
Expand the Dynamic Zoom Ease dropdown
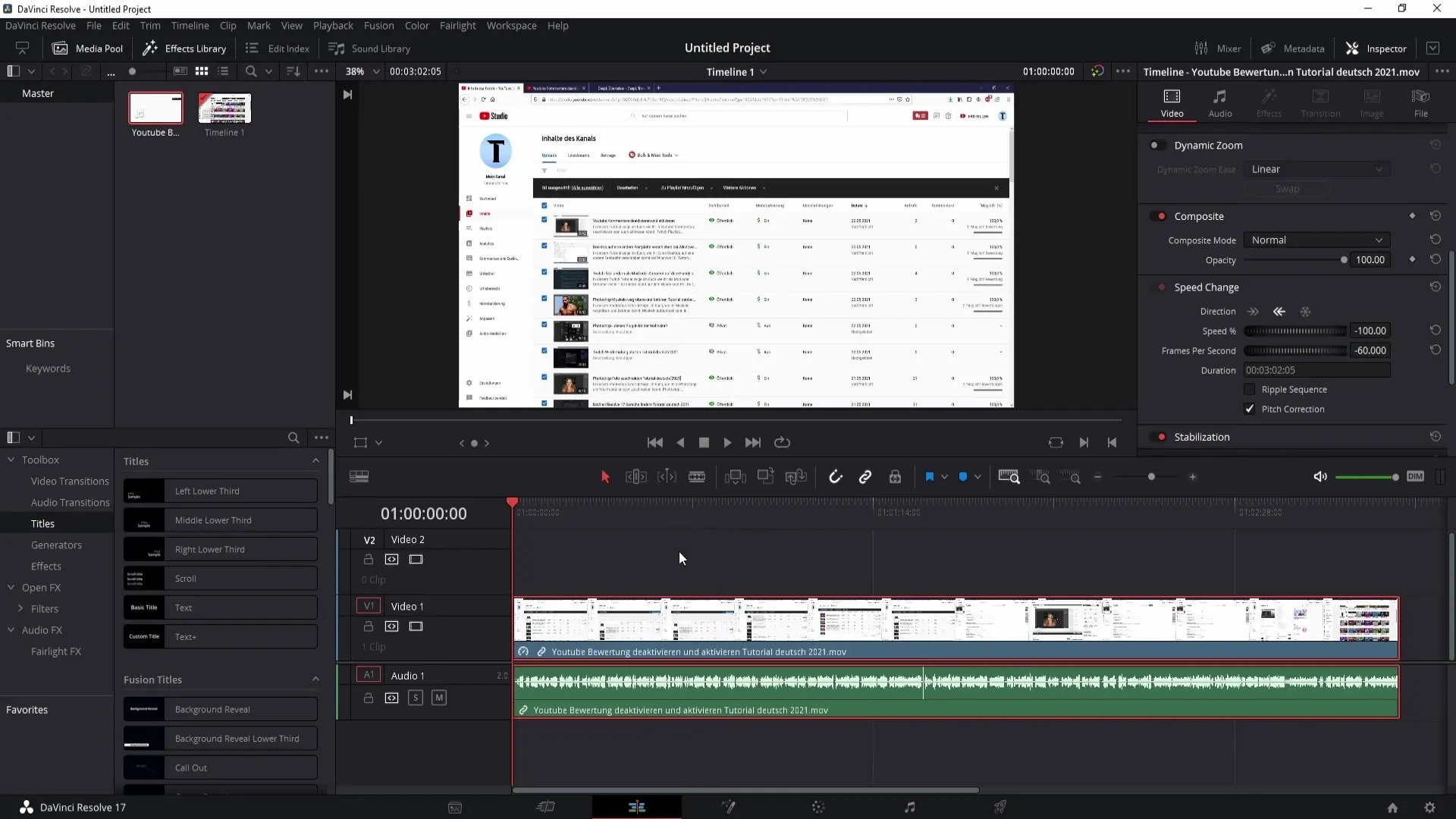[x=1317, y=168]
